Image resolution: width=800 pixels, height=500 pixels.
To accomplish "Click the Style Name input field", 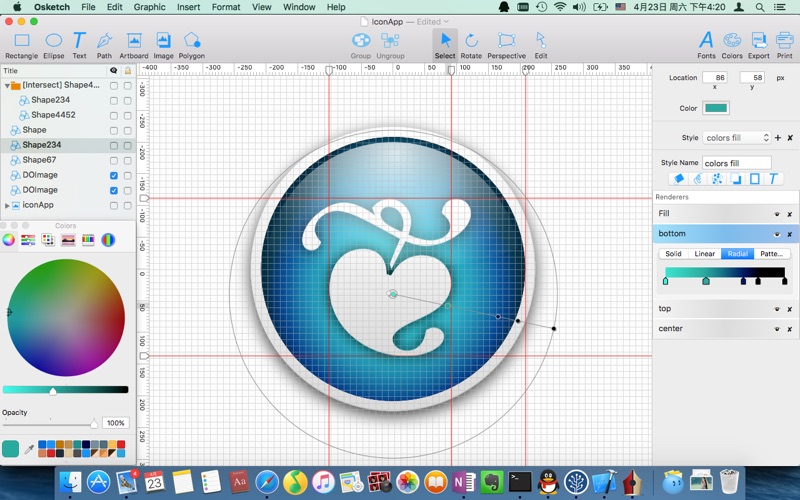I will (x=737, y=163).
